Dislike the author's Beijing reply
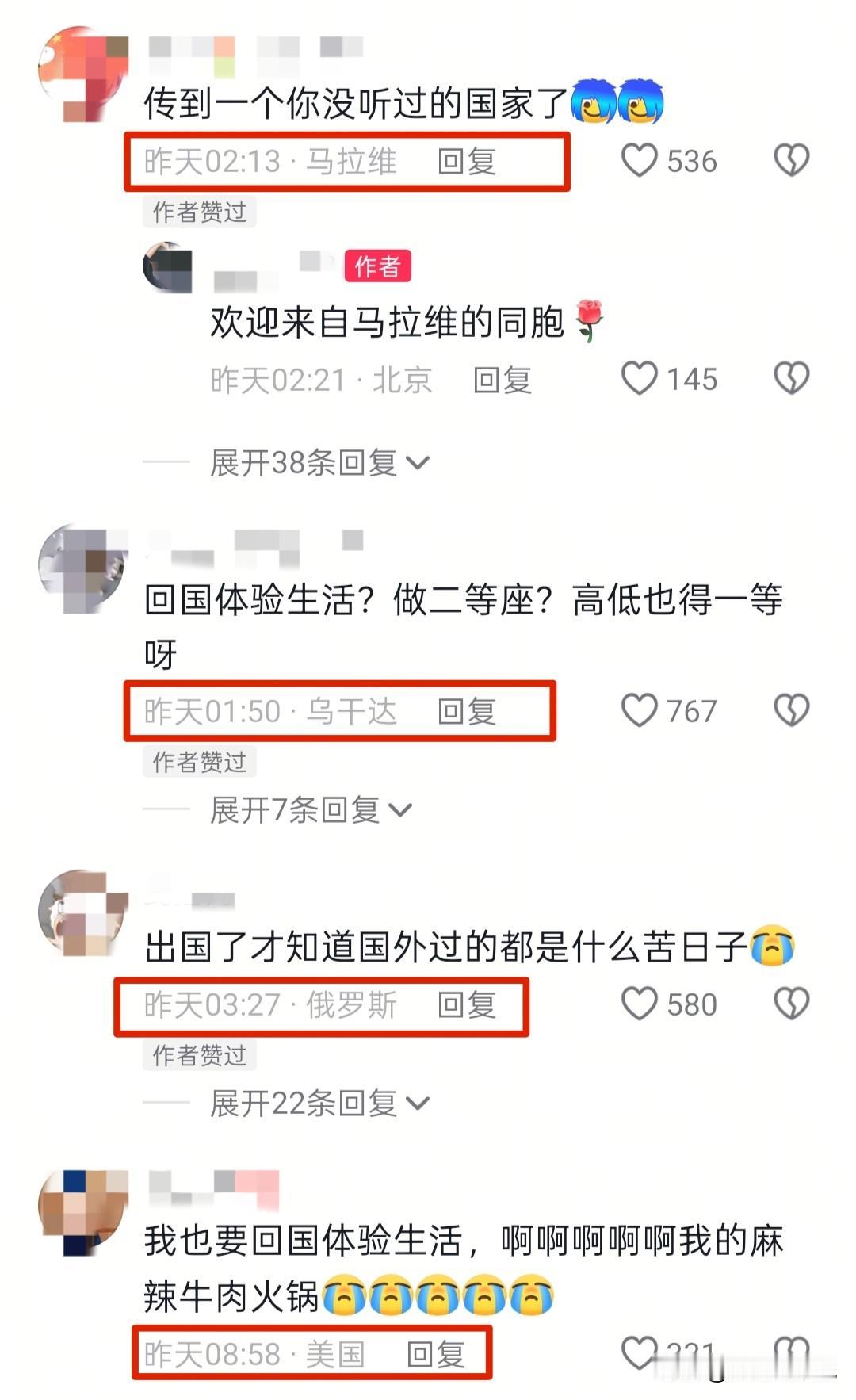Image resolution: width=856 pixels, height=1400 pixels. 791,378
